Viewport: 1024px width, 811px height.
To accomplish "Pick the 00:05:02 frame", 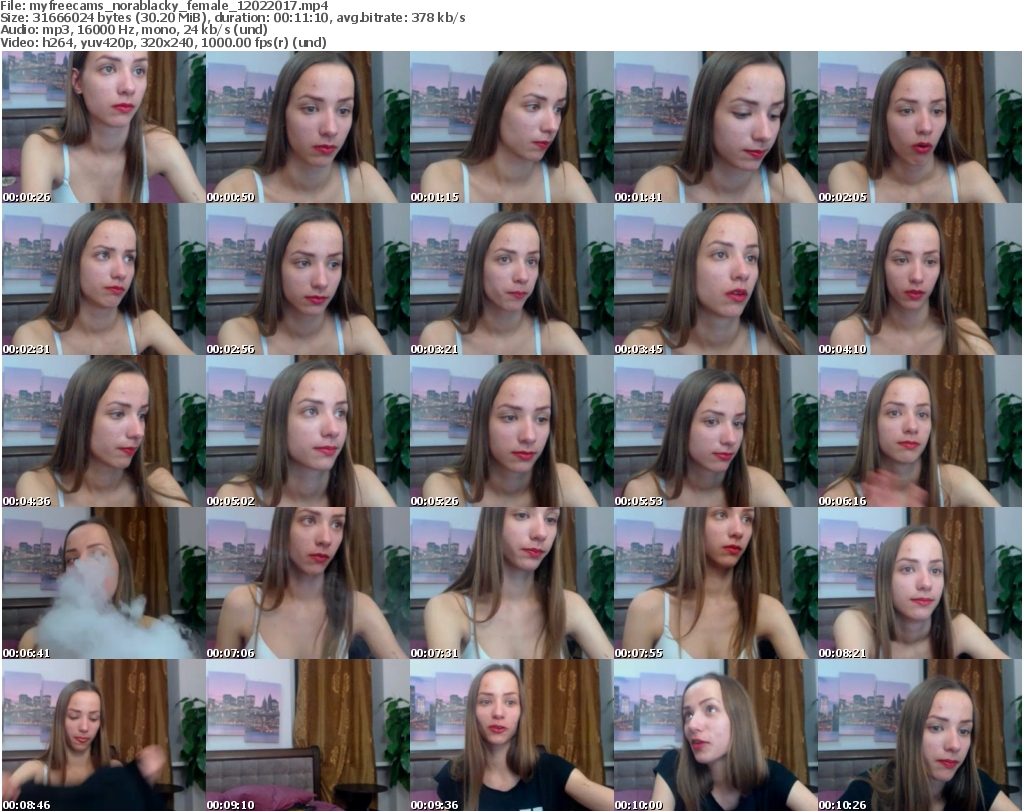I will [x=308, y=432].
